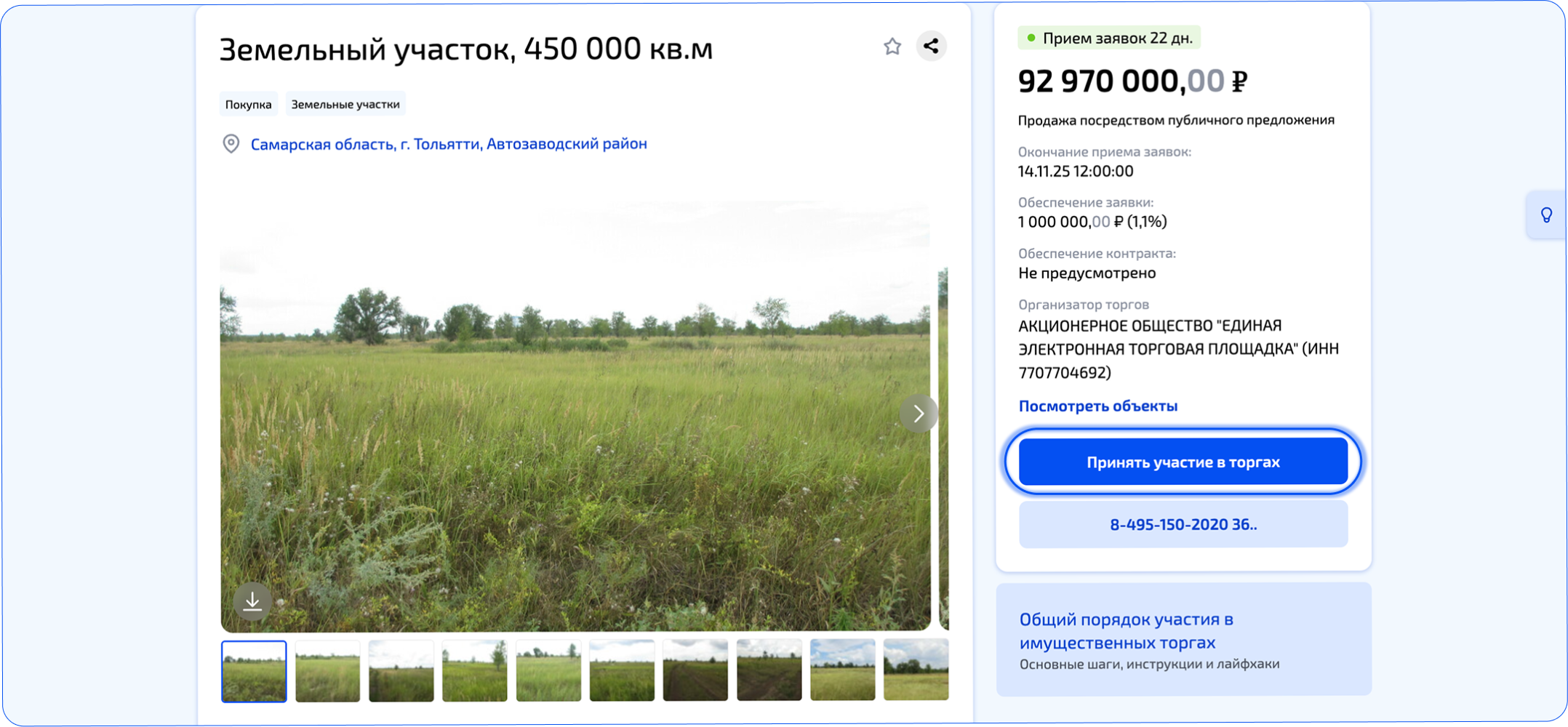Reveal phone number 8-495-150-2020

pos(1183,524)
